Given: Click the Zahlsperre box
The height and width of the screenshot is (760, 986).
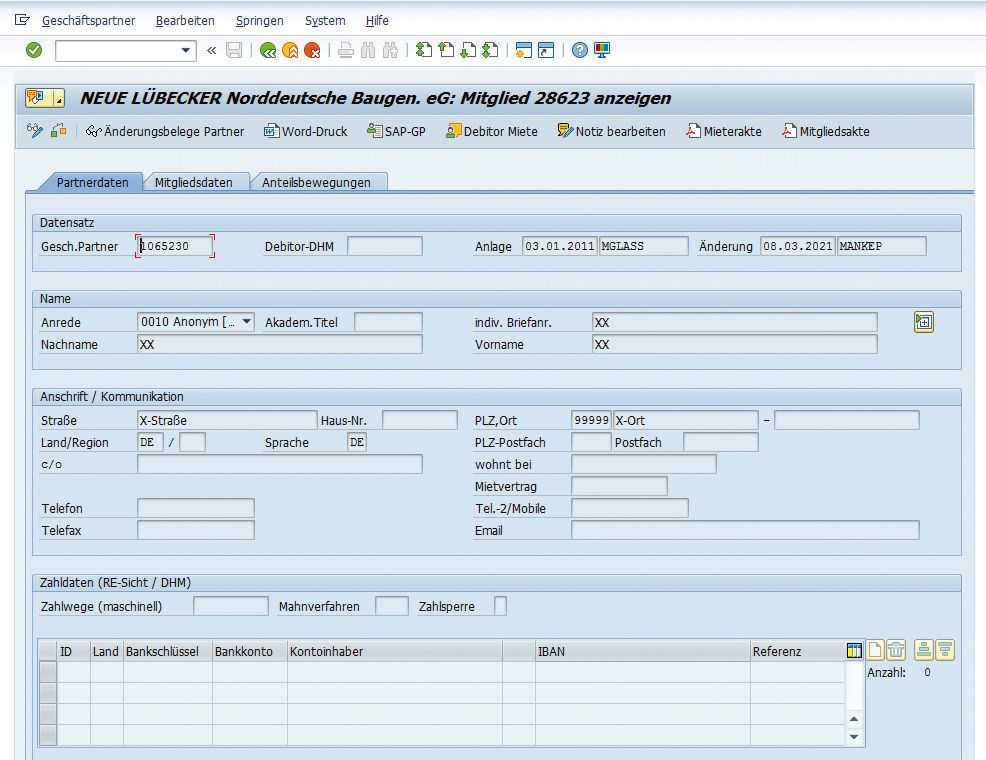Looking at the screenshot, I should coord(500,606).
